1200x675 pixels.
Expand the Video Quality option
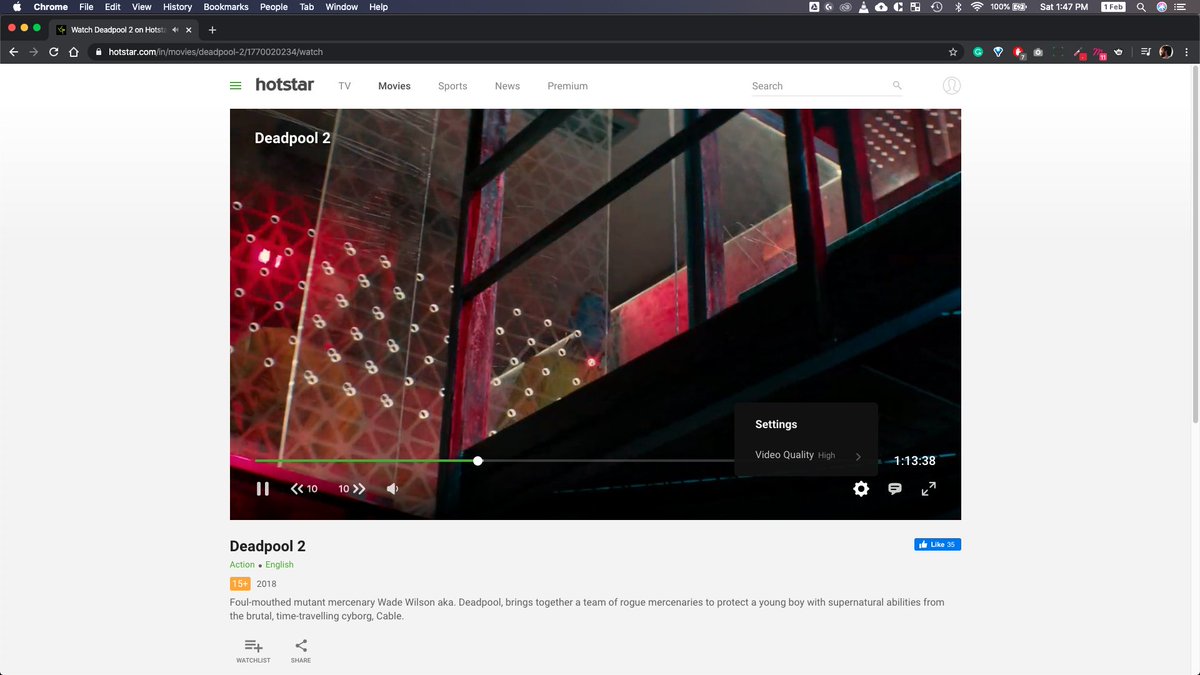pos(806,455)
